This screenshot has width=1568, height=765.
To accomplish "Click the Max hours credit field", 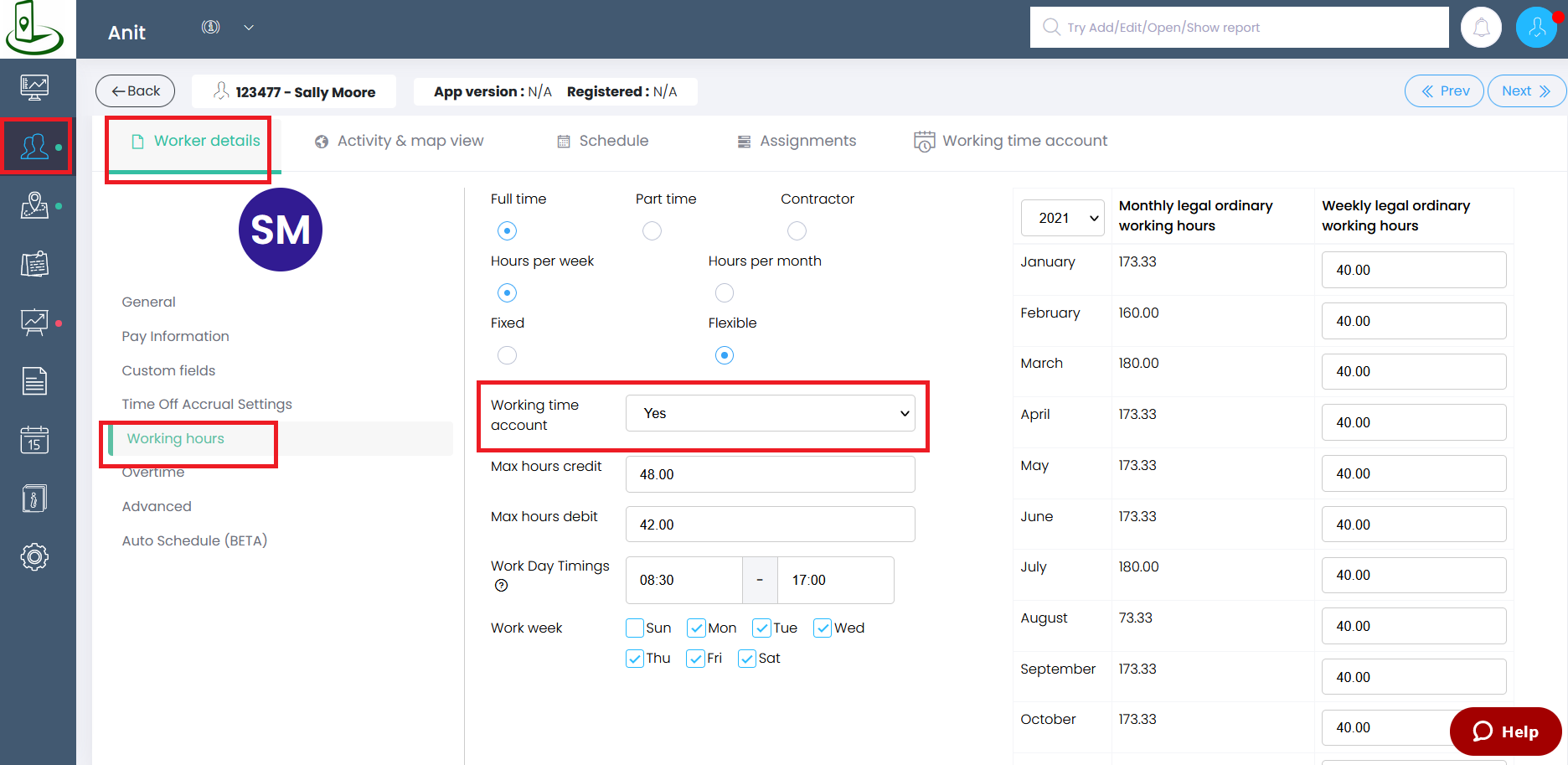I will 770,474.
